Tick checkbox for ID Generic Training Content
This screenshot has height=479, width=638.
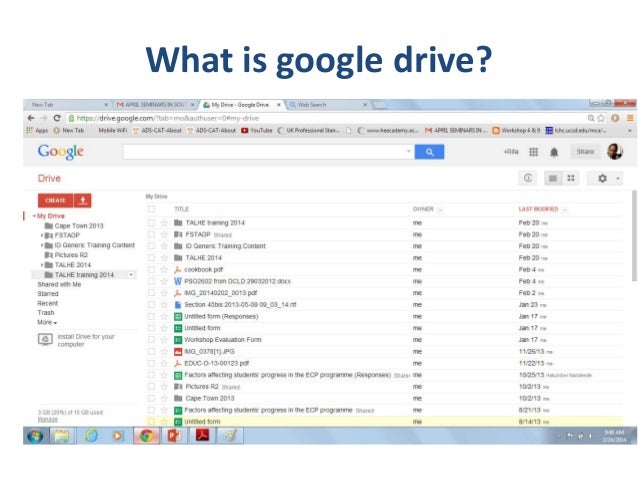click(151, 246)
